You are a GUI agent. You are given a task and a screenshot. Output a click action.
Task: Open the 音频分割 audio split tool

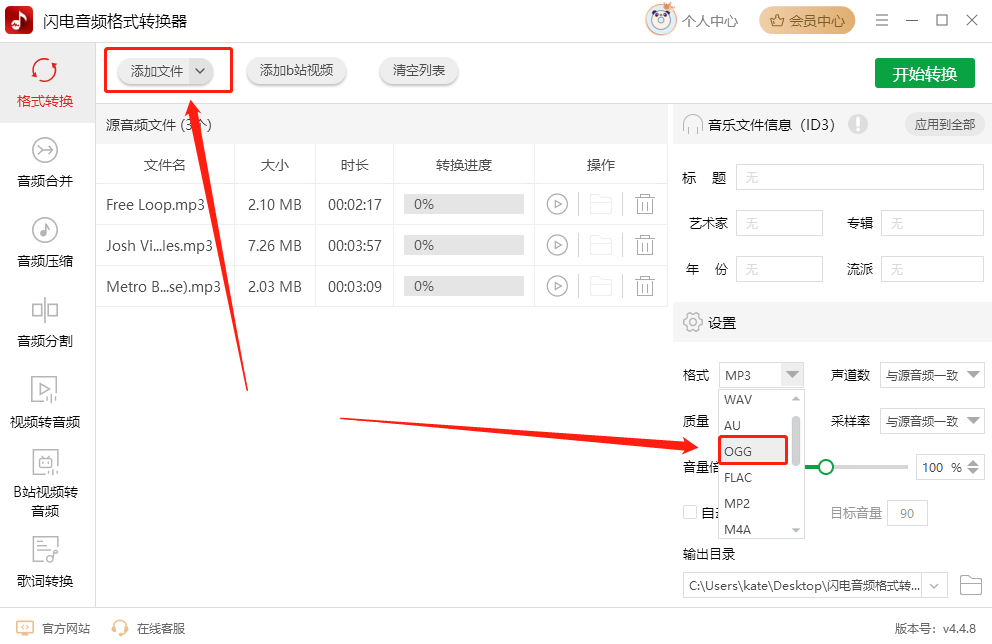click(45, 322)
